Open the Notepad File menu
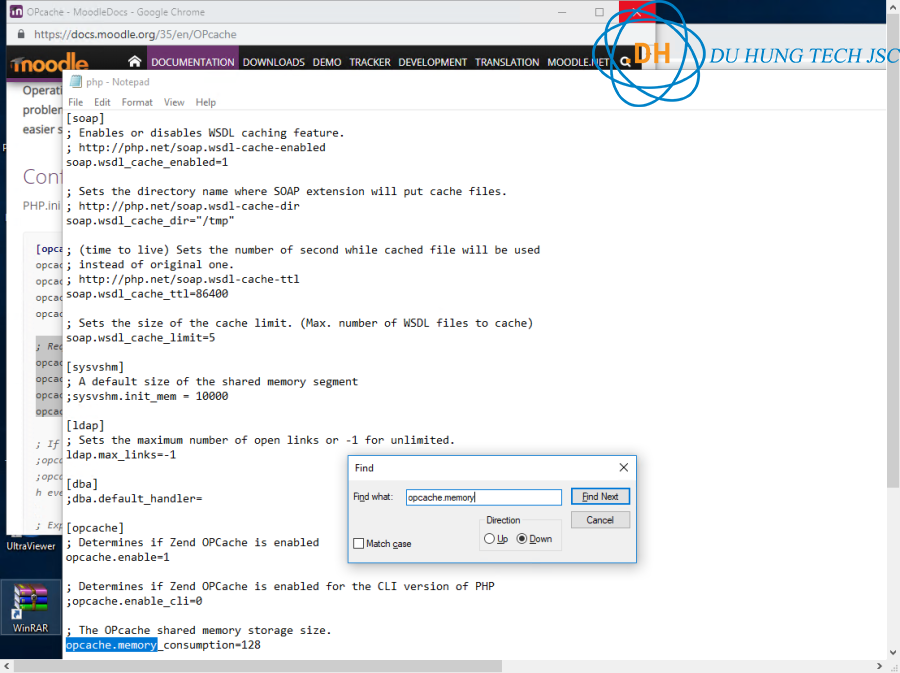Image resolution: width=900 pixels, height=673 pixels. tap(76, 102)
